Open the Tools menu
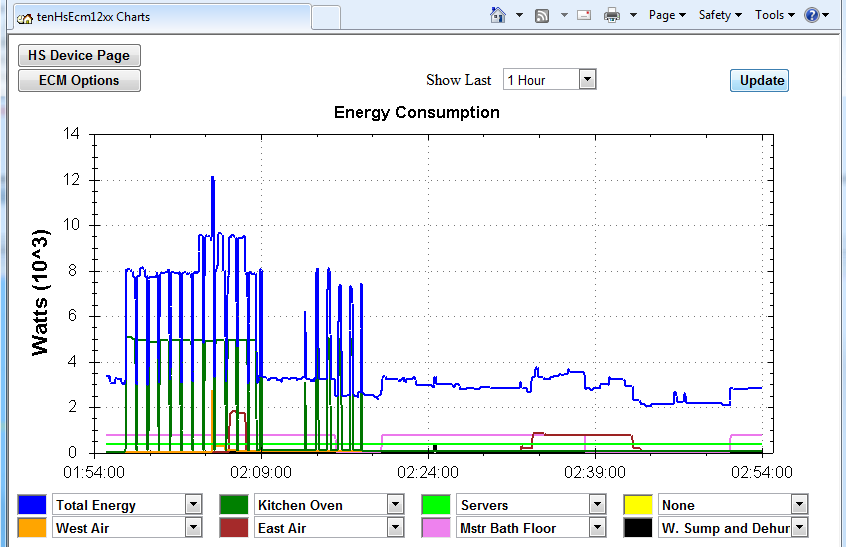 tap(775, 15)
